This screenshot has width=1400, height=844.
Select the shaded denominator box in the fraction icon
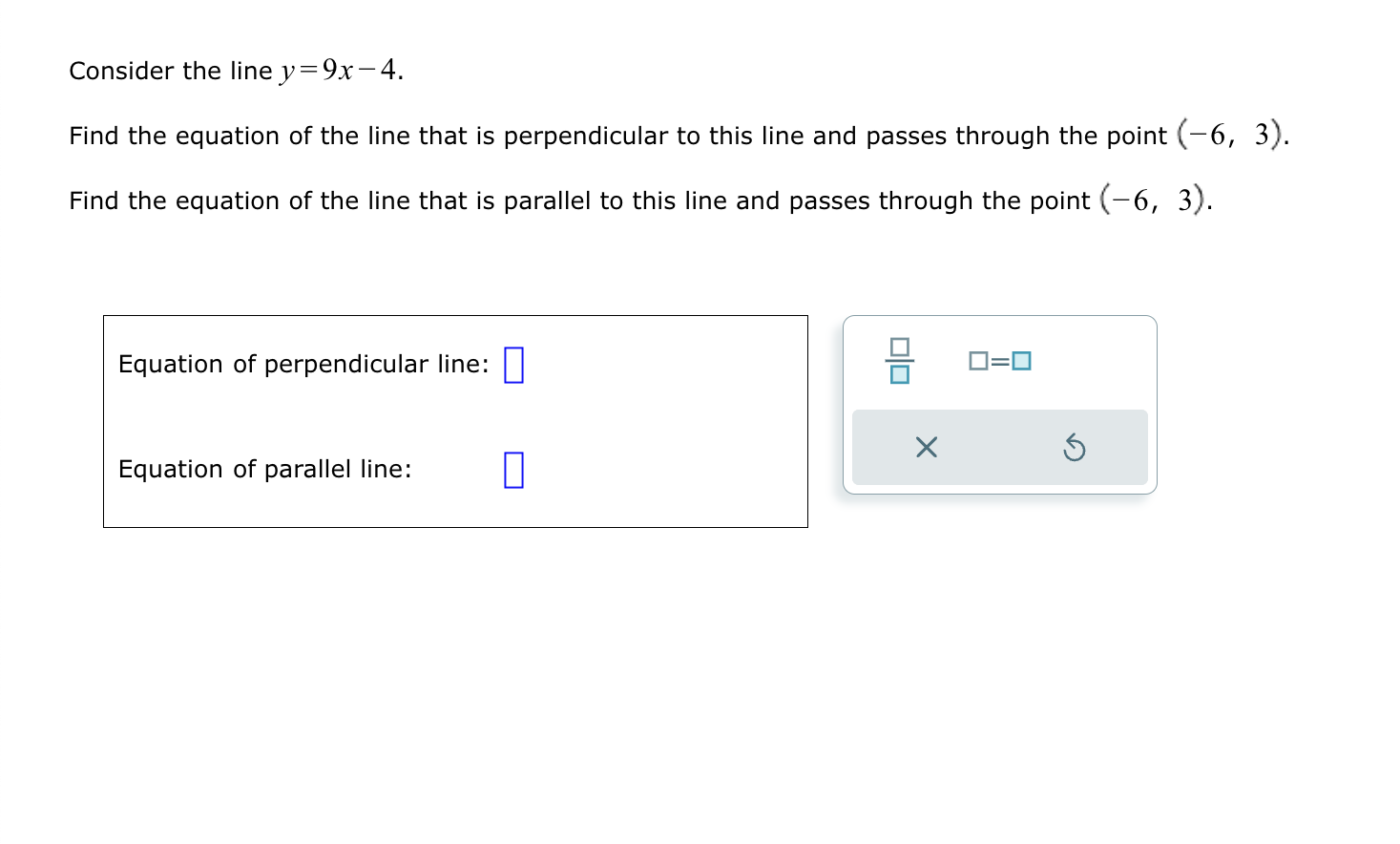898,374
